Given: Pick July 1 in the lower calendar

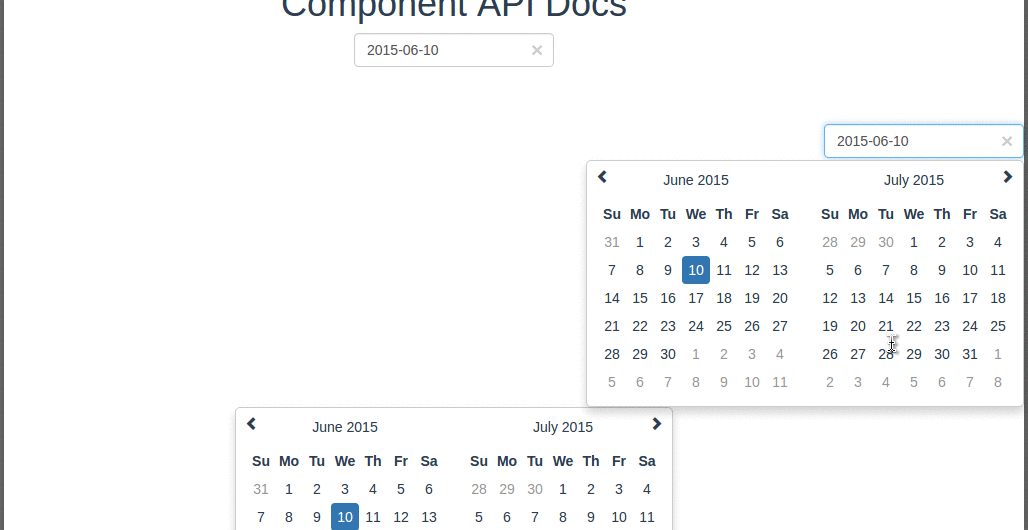Looking at the screenshot, I should click(563, 489).
